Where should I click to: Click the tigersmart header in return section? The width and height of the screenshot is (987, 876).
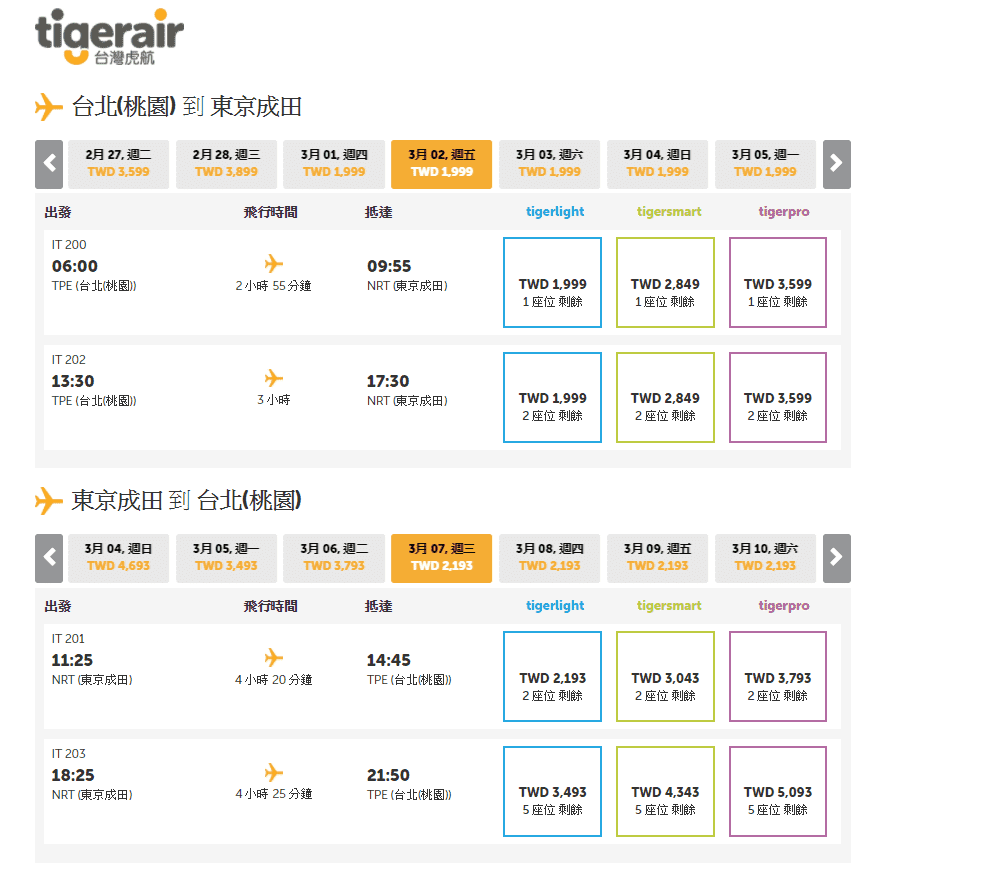(669, 606)
